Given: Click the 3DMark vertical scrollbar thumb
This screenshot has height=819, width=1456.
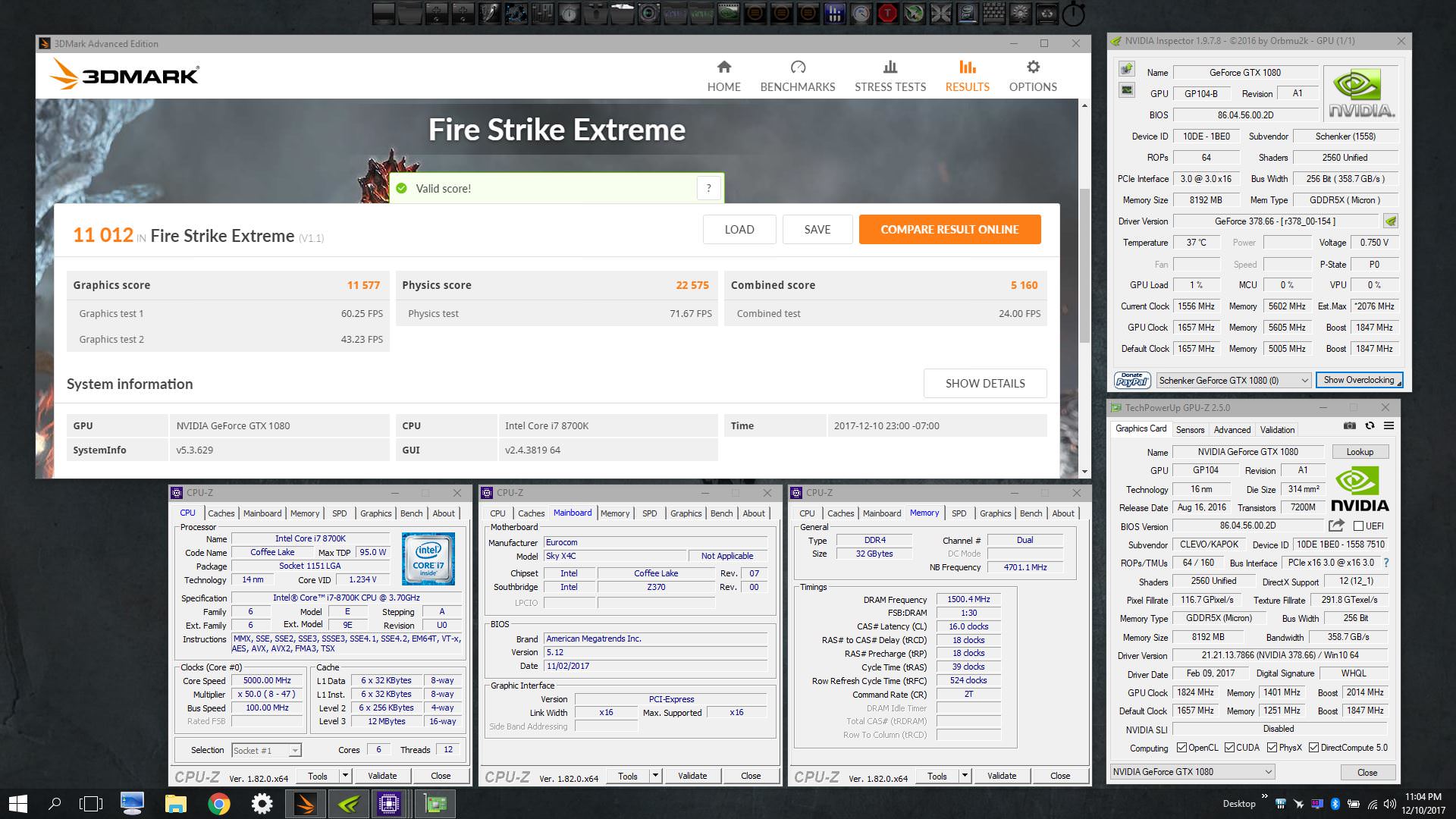Looking at the screenshot, I should coord(1084,265).
